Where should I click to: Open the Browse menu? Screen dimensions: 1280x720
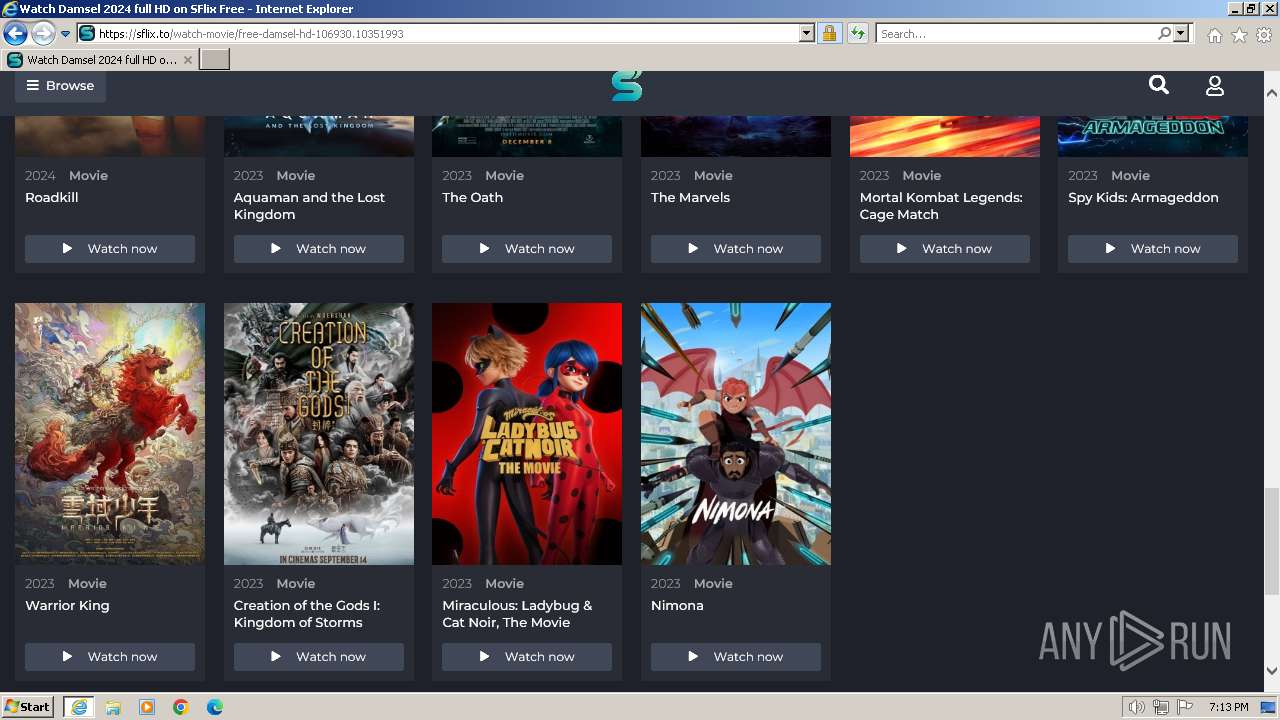(x=60, y=86)
